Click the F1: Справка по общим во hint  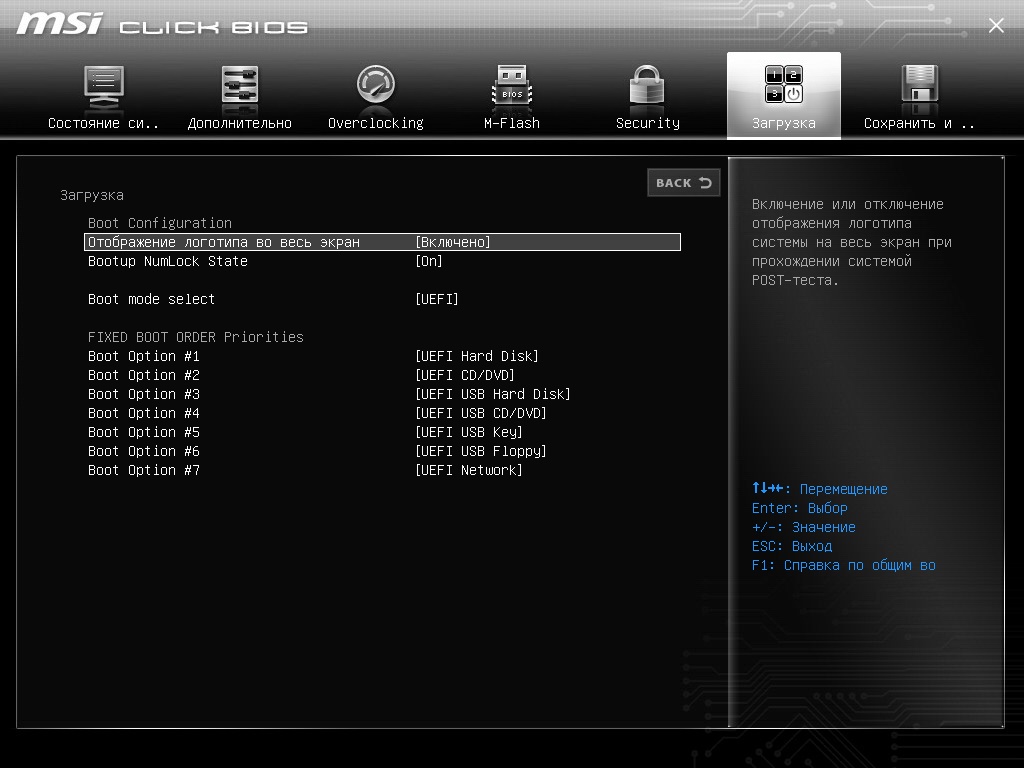coord(844,565)
